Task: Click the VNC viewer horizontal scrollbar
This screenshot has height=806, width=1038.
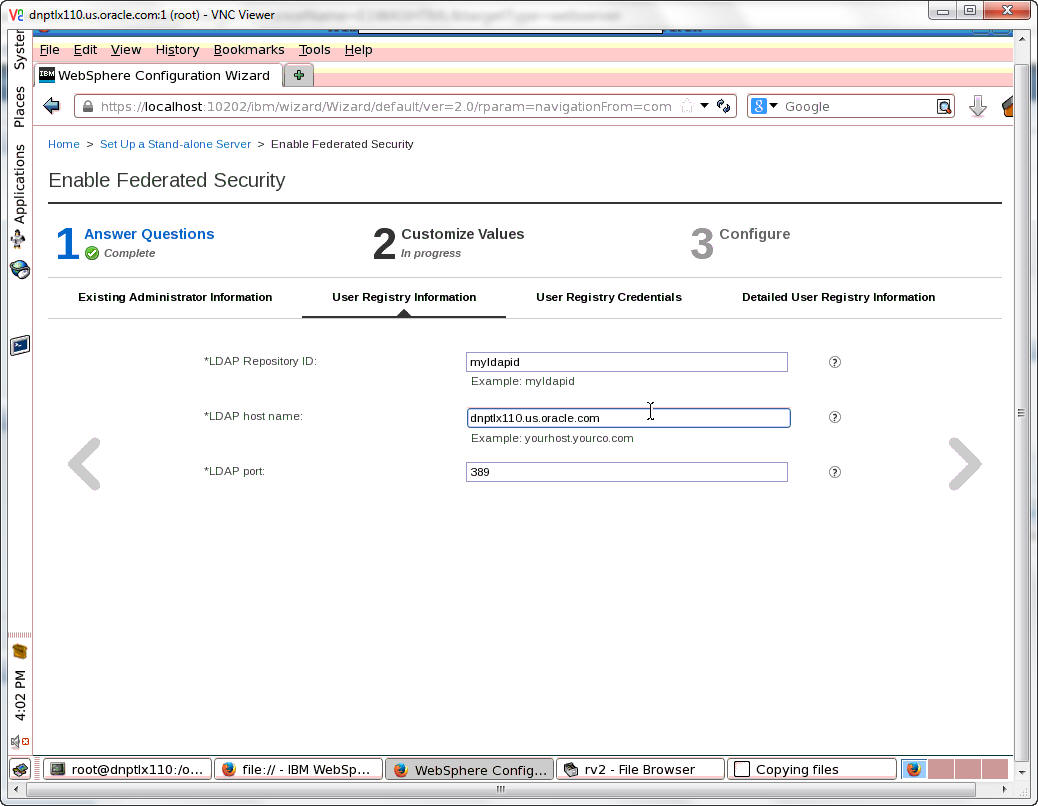Action: point(500,789)
